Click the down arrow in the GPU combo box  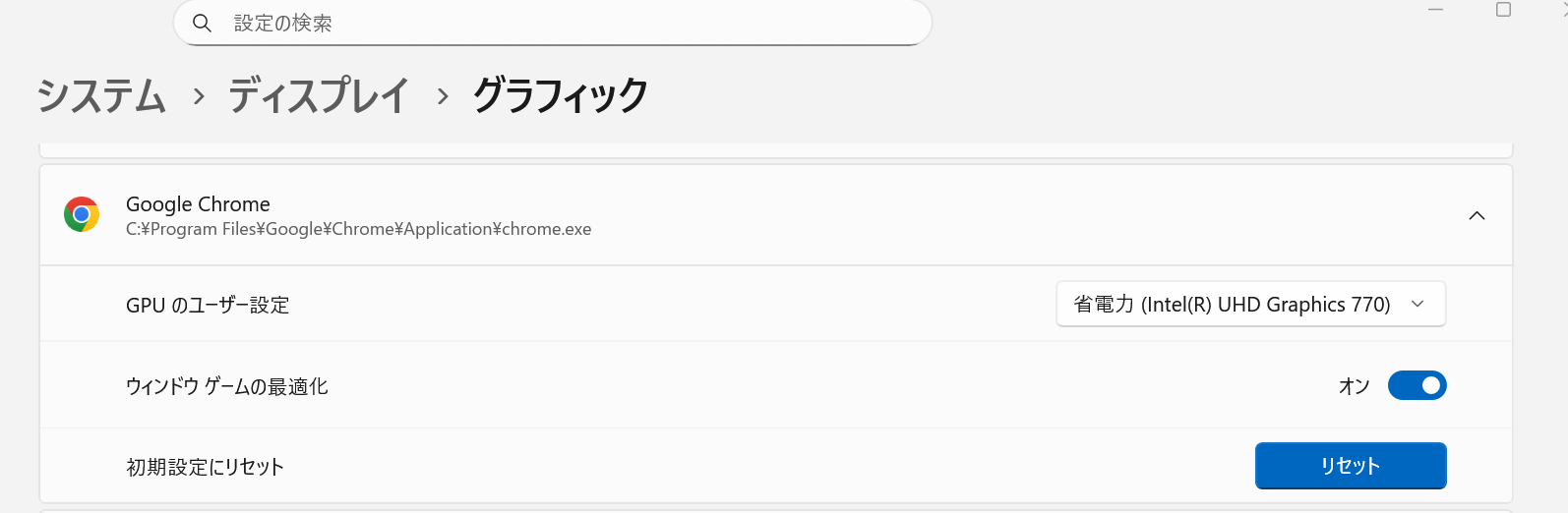[1417, 305]
